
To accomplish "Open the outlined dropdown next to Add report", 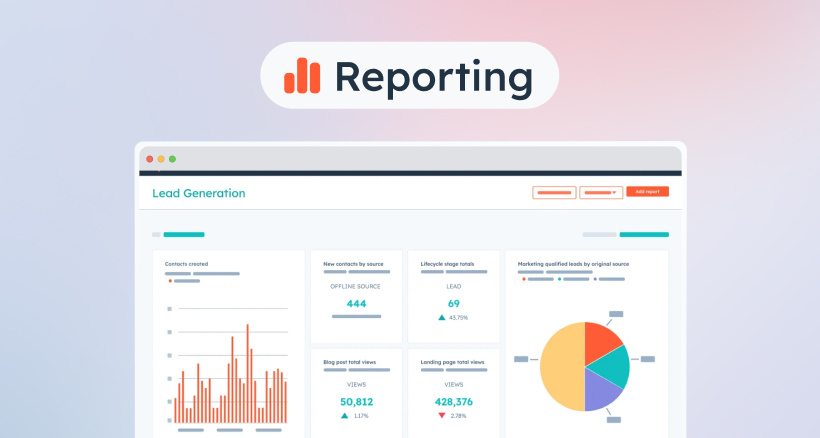I will pos(601,192).
